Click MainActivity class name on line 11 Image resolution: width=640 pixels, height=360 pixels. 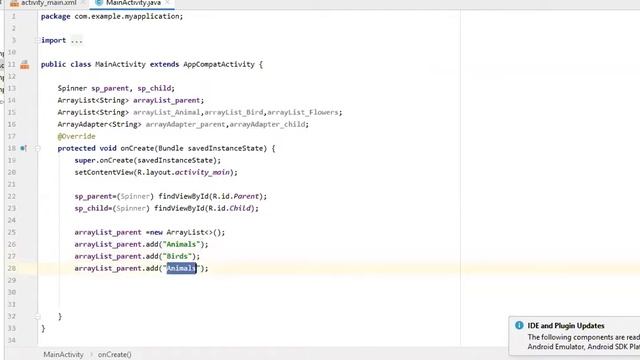click(x=120, y=64)
